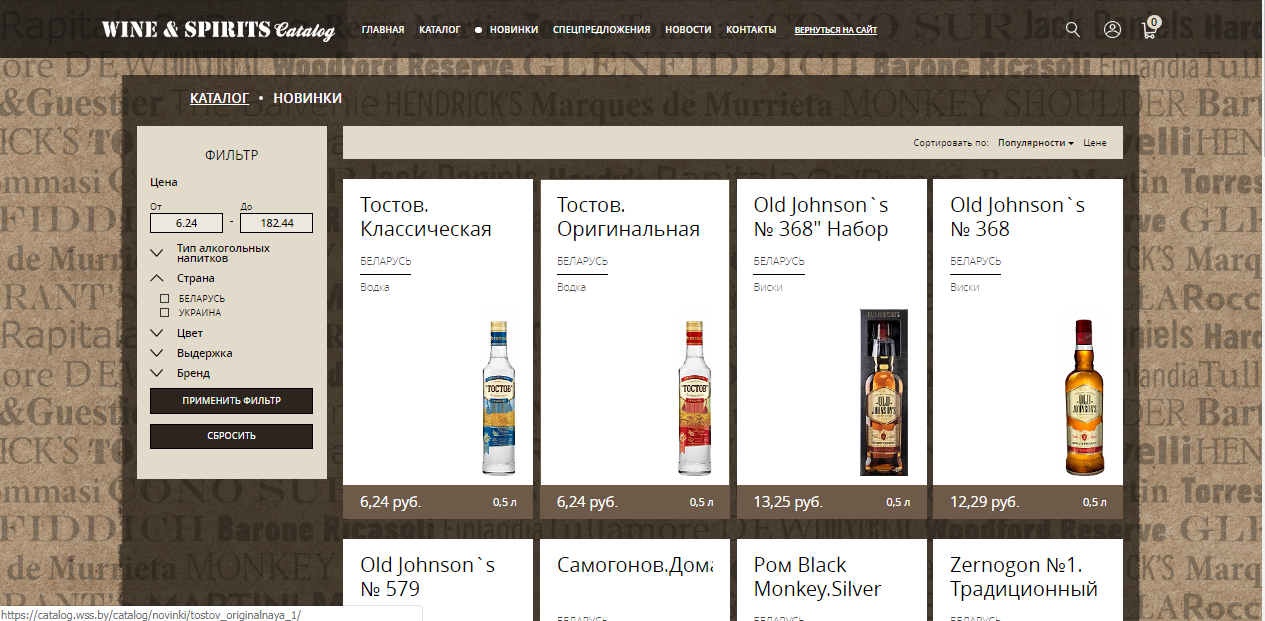
Task: Open the user account icon
Action: click(x=1112, y=30)
